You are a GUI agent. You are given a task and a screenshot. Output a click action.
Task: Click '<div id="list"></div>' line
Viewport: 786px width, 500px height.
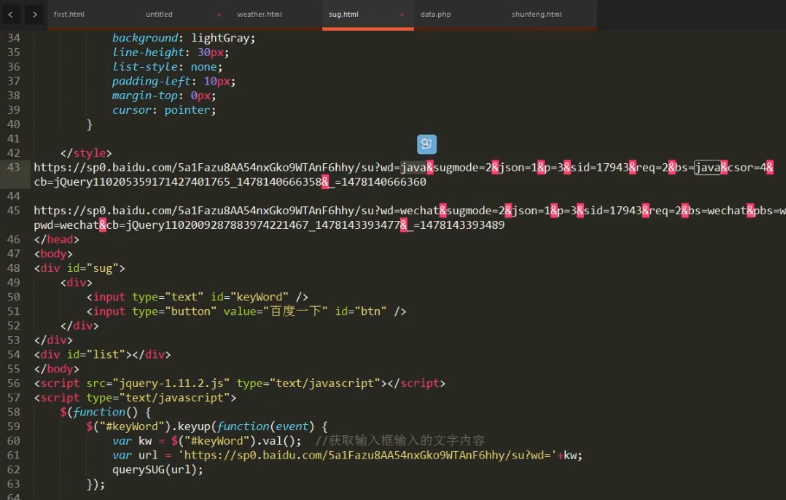tap(102, 355)
